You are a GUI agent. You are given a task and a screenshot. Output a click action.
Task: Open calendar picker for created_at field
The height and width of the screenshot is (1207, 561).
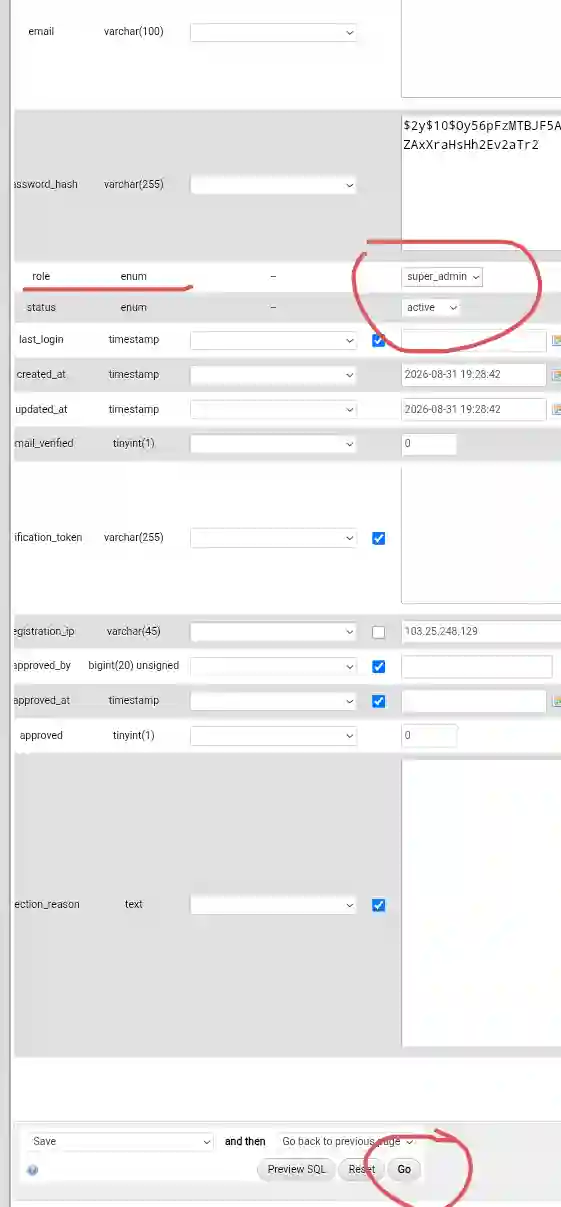point(556,375)
